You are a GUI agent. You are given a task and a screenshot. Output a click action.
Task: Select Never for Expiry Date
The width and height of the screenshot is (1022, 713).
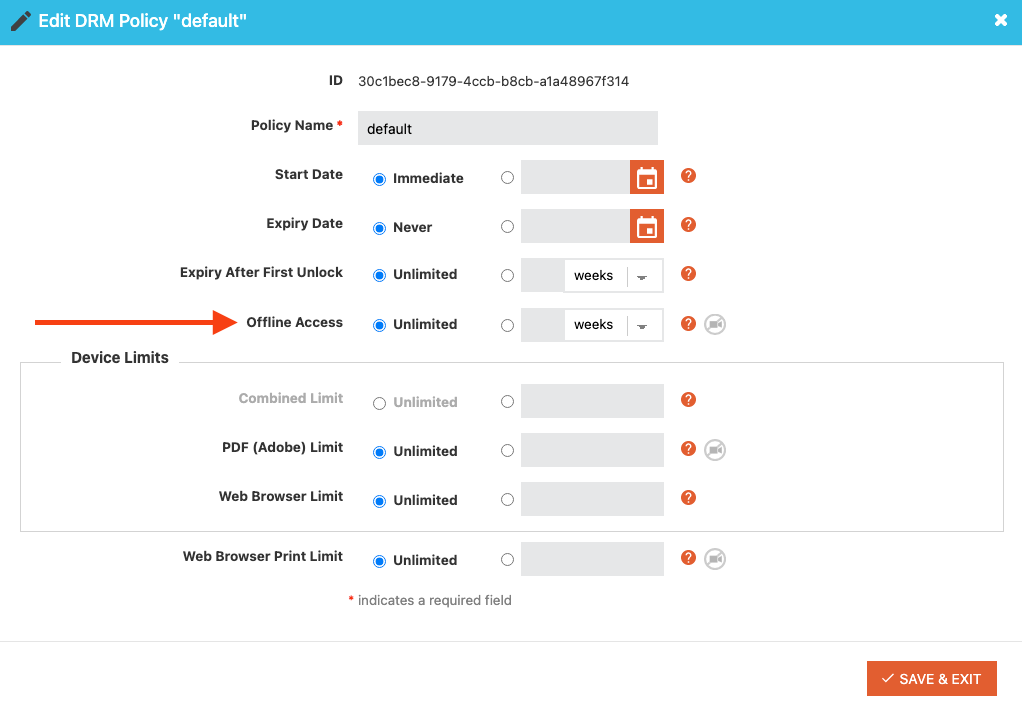tap(379, 228)
